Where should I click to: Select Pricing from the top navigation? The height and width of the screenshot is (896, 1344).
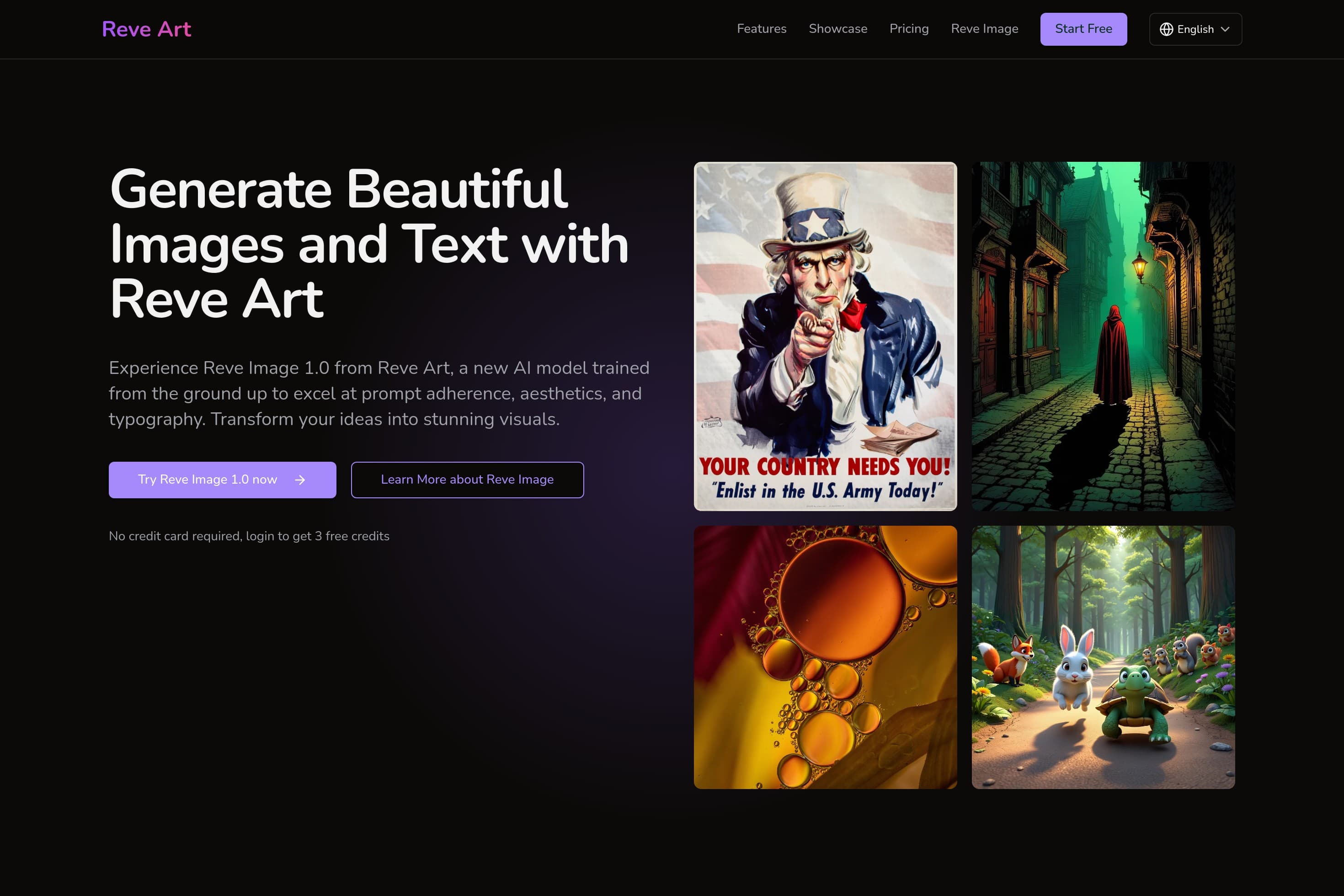tap(909, 28)
